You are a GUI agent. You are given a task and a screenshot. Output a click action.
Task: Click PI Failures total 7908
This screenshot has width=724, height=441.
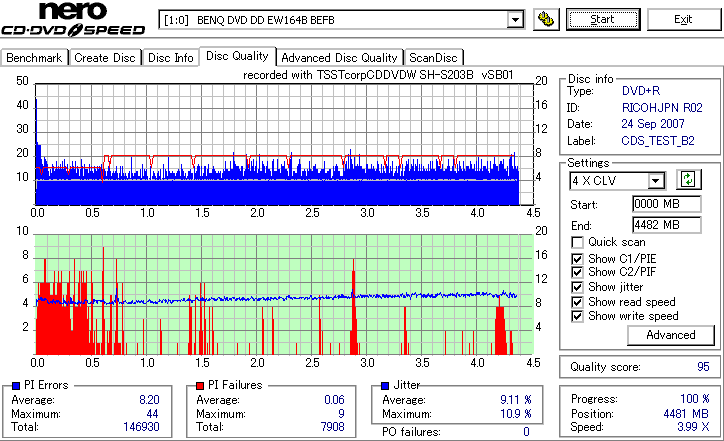[332, 427]
